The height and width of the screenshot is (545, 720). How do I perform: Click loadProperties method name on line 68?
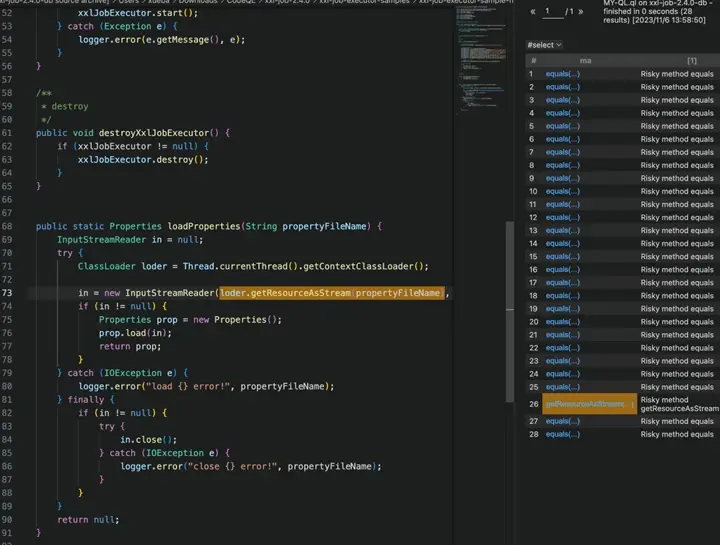tap(203, 226)
